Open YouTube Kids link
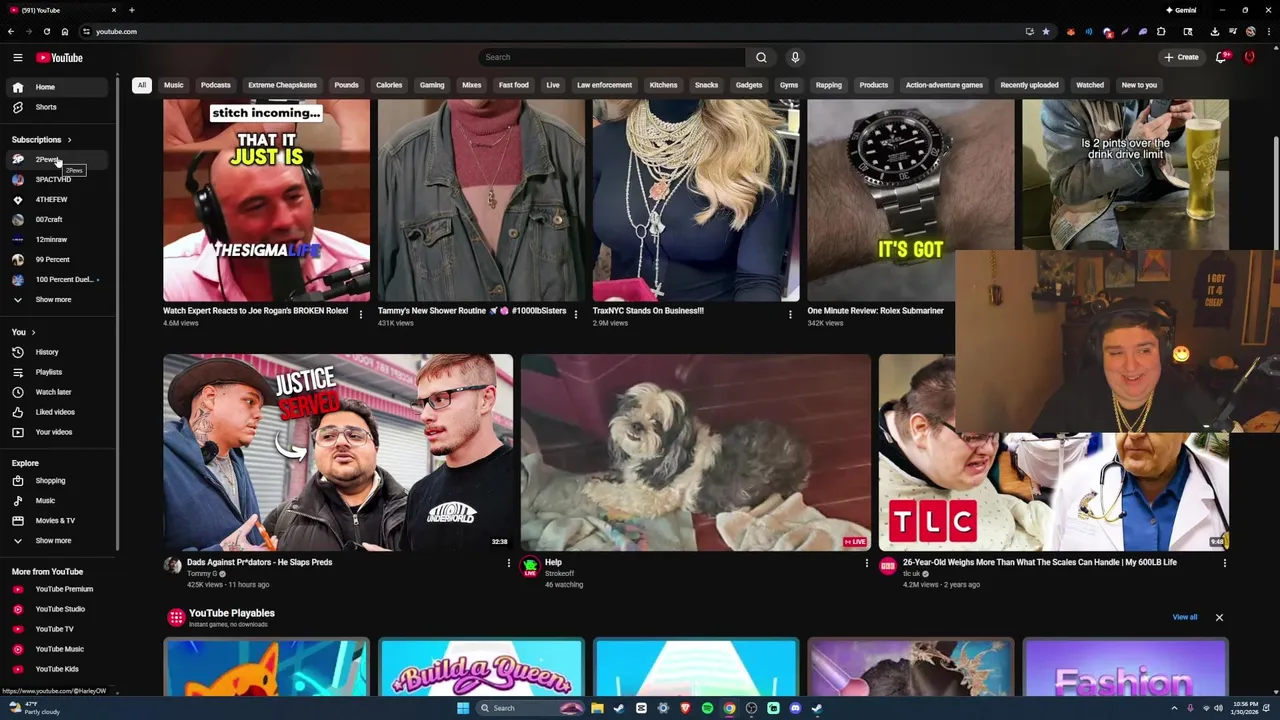 click(58, 669)
